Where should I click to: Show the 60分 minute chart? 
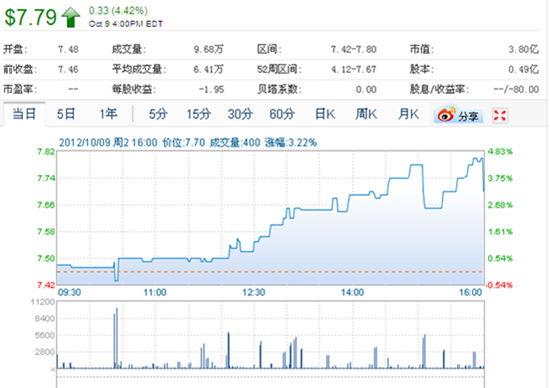point(282,114)
